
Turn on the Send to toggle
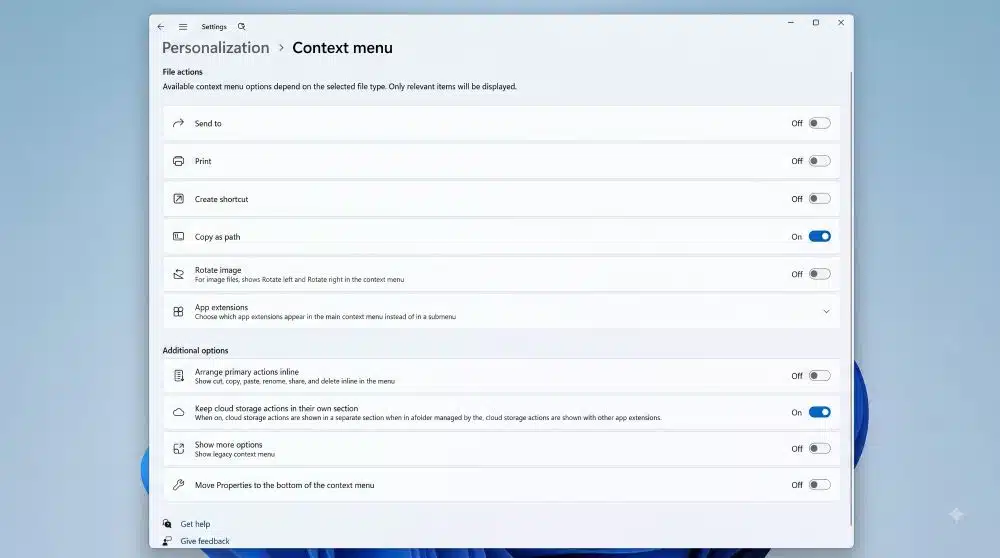820,123
